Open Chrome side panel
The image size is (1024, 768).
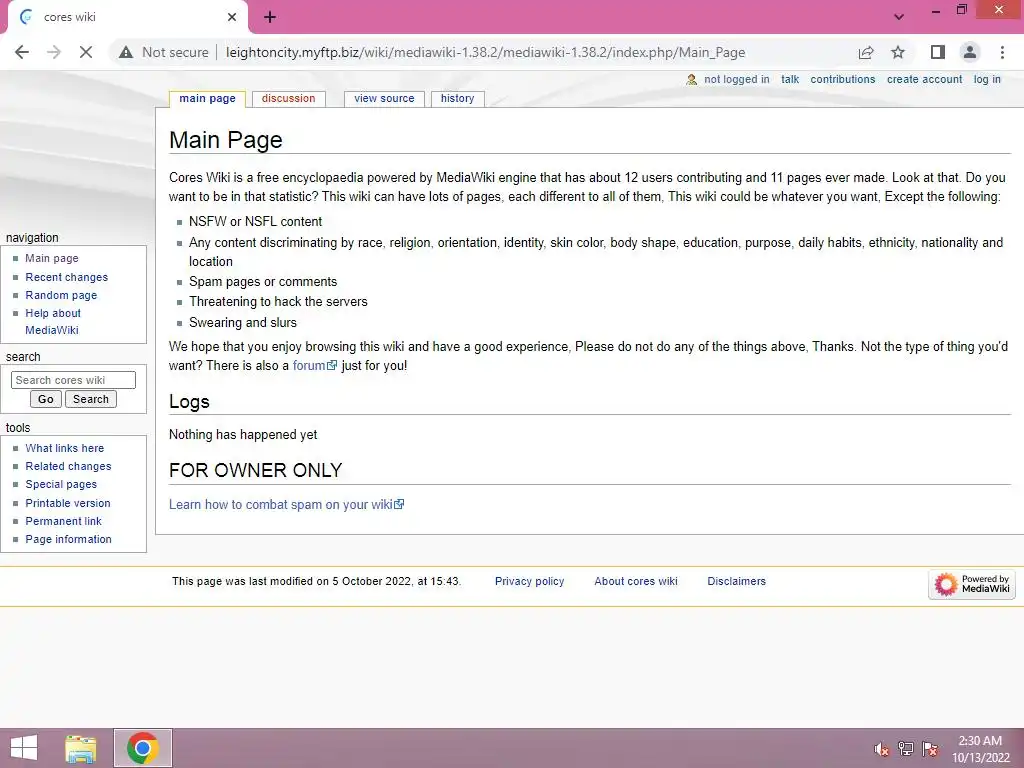938,52
